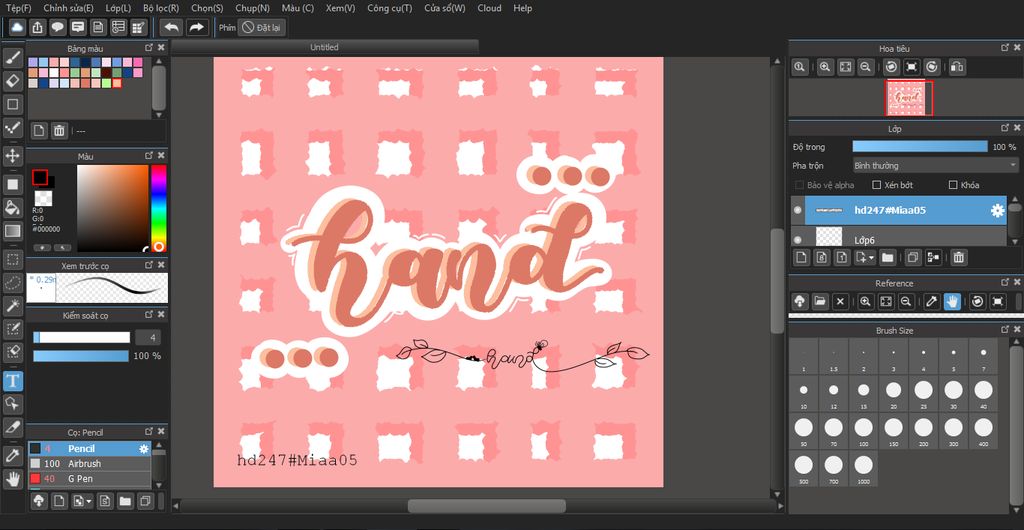
Task: Click the Navigator preview thumbnail
Action: 908,98
